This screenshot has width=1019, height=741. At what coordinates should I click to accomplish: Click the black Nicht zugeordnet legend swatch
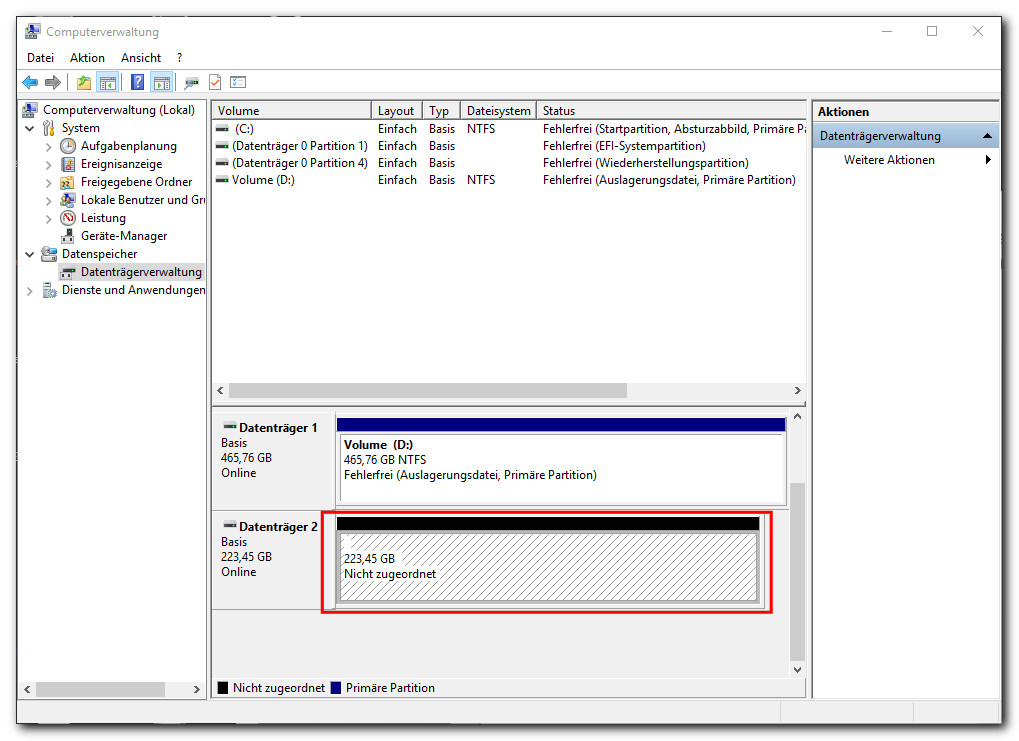click(223, 688)
